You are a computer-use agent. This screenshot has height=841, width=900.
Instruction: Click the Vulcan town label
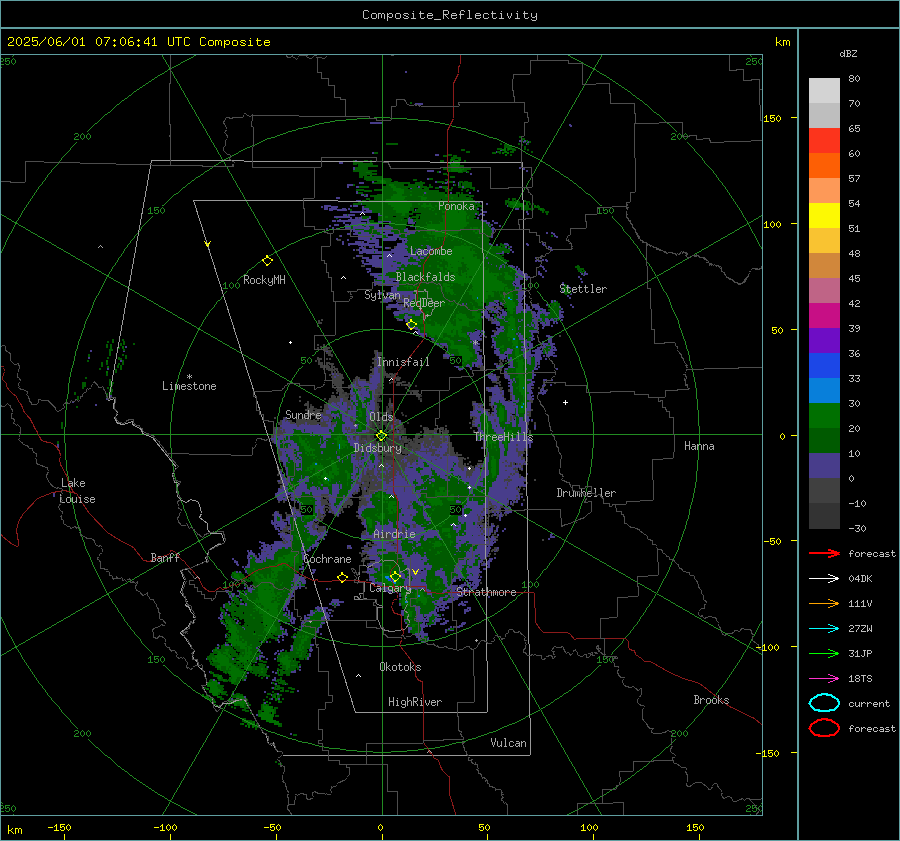509,743
